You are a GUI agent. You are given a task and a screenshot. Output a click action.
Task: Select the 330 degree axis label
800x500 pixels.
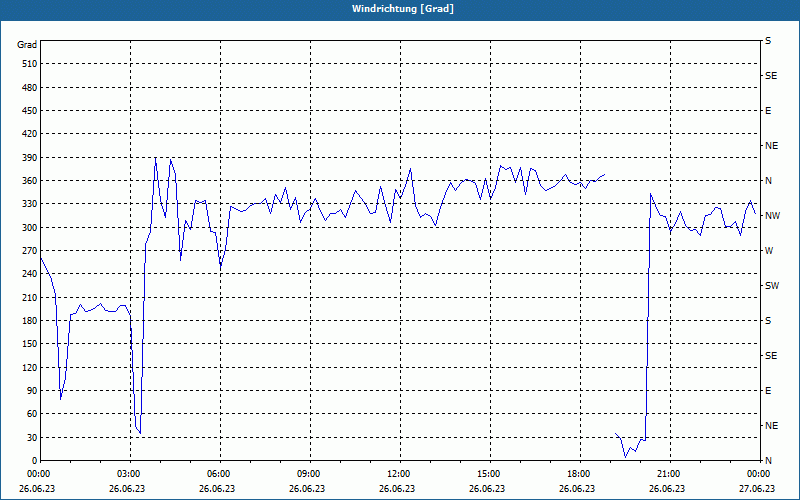click(x=29, y=204)
